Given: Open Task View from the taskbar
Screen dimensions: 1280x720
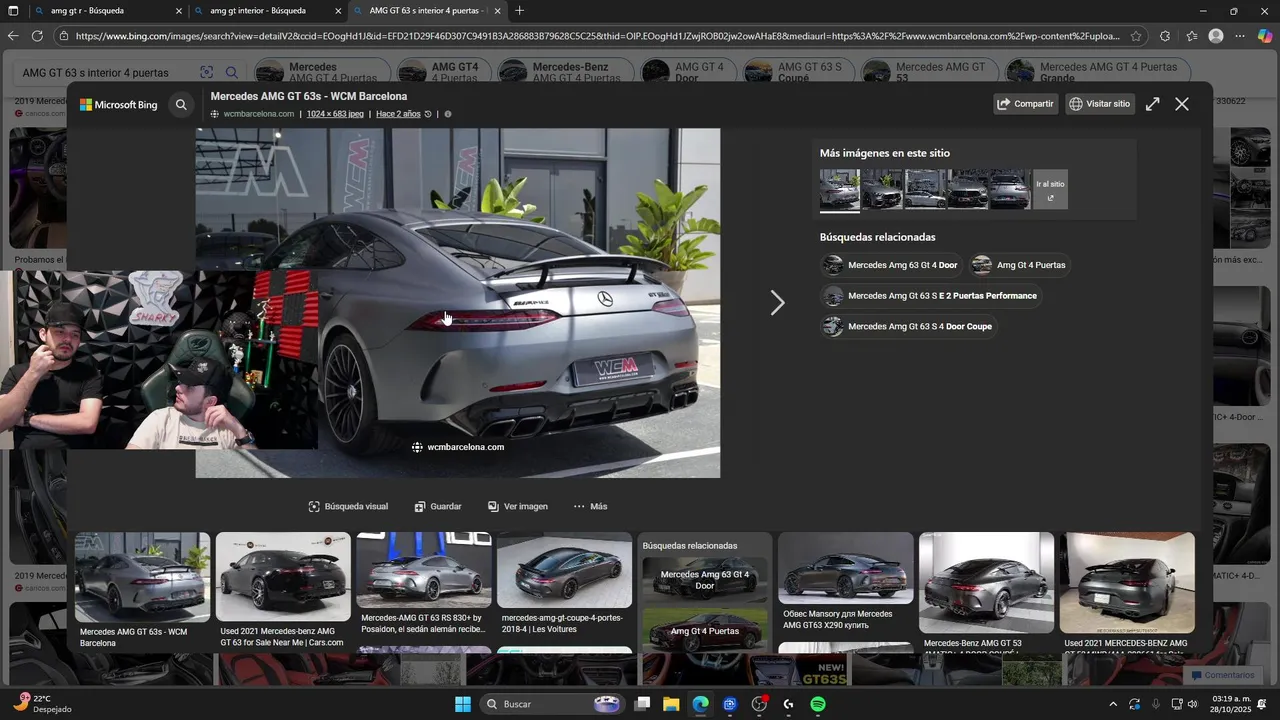Looking at the screenshot, I should pyautogui.click(x=642, y=704).
